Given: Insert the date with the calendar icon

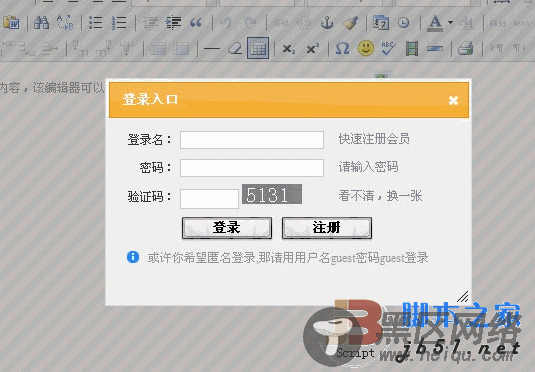Looking at the screenshot, I should point(380,23).
